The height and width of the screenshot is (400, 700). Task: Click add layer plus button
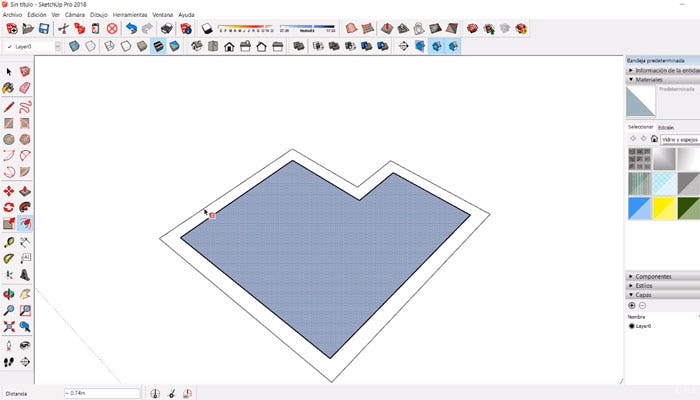pyautogui.click(x=632, y=305)
